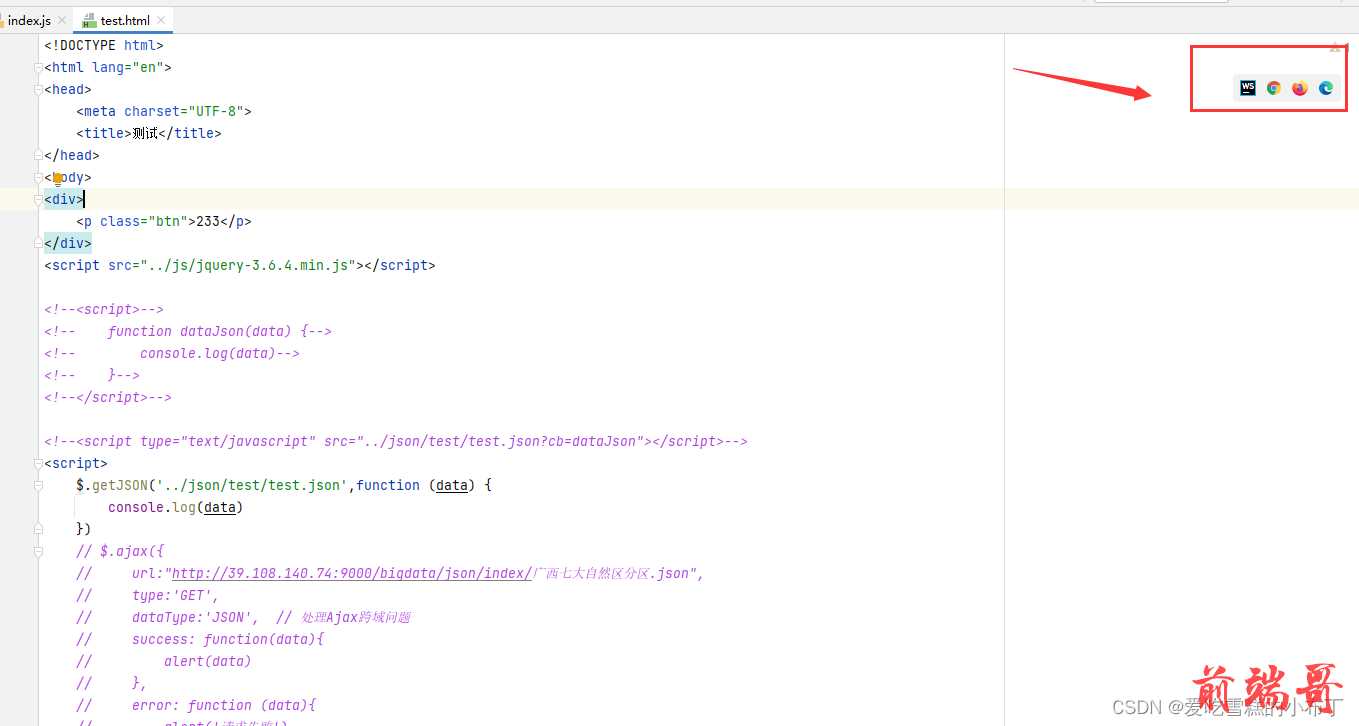Click the meta charset="UTF-8" line
The width and height of the screenshot is (1359, 726).
tap(164, 111)
